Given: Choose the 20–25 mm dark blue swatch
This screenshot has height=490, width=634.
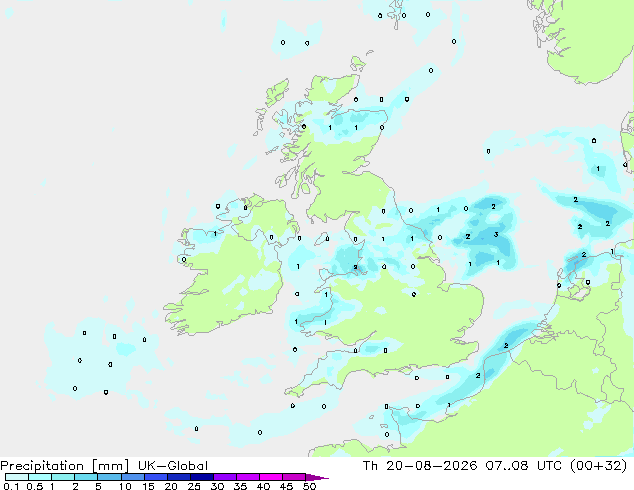Looking at the screenshot, I should click(x=179, y=477).
